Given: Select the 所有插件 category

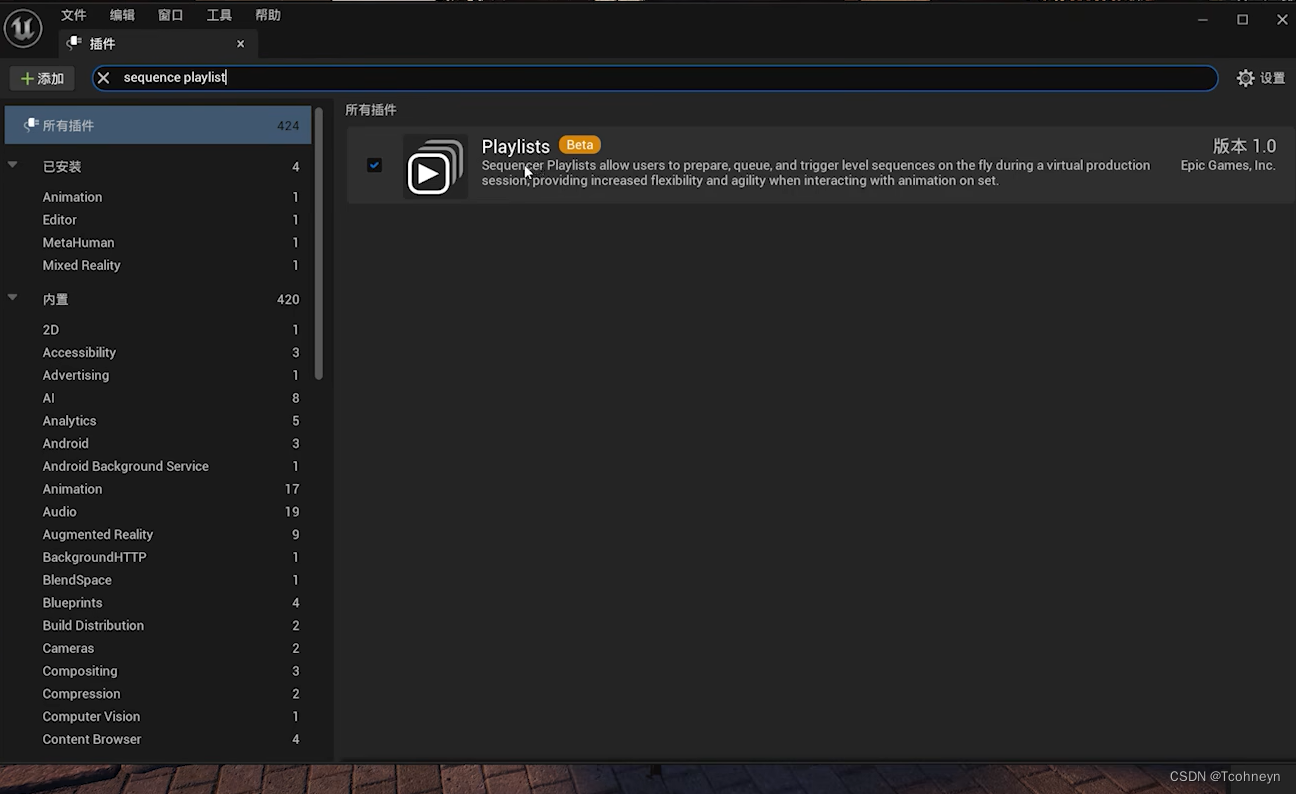Looking at the screenshot, I should pos(158,125).
